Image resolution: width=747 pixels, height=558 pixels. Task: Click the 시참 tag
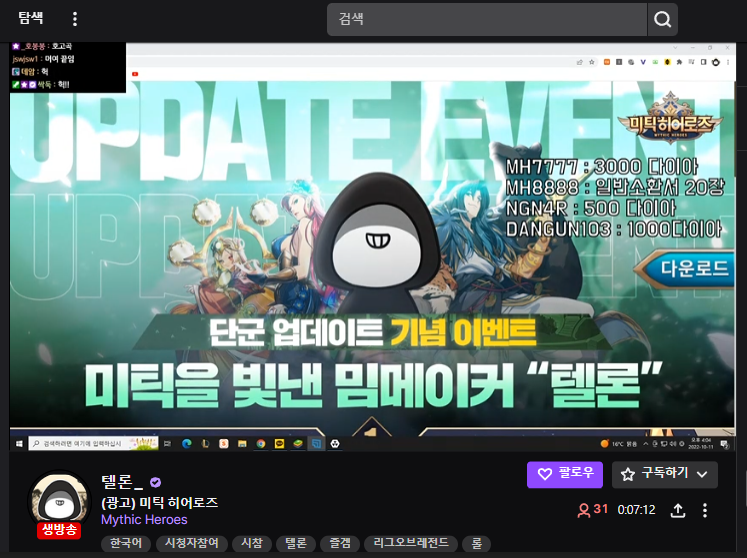click(x=248, y=544)
